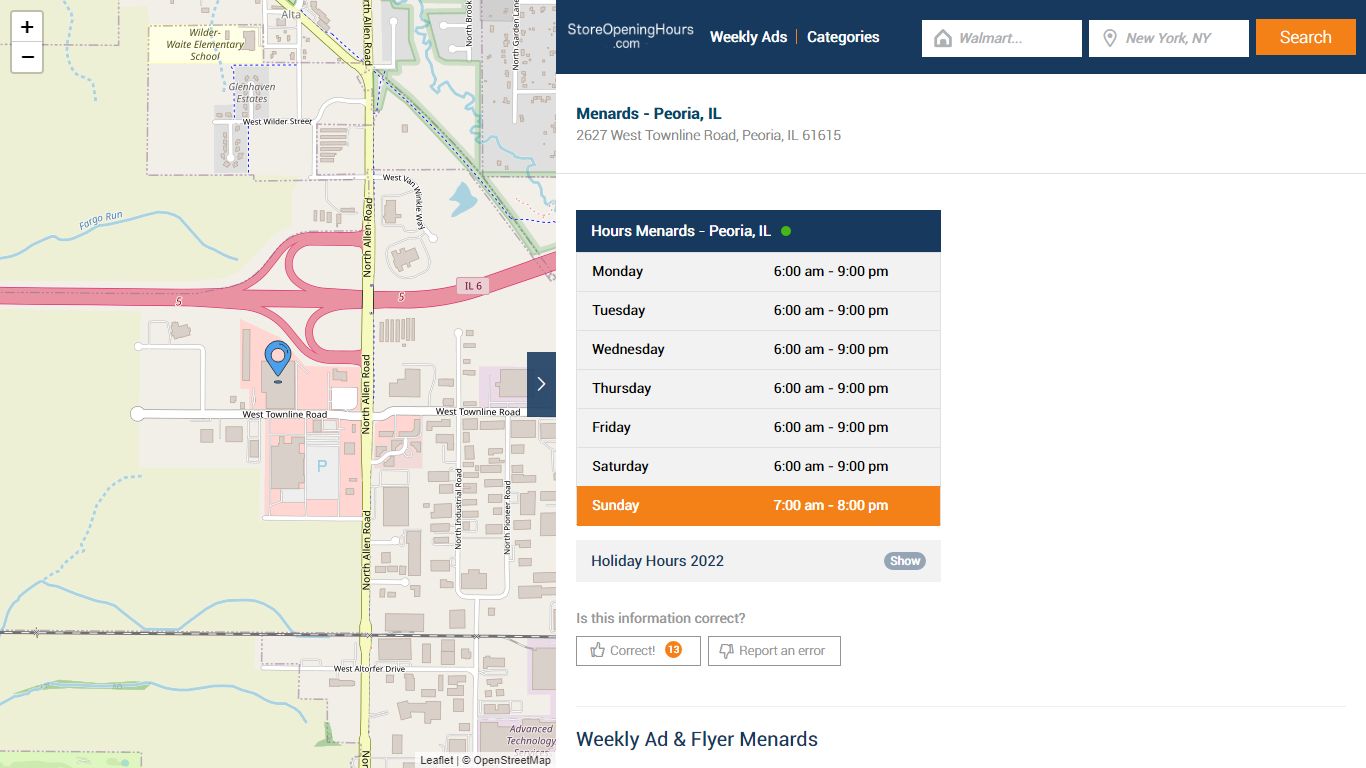
Task: Collapse the map with arrow toggle
Action: (541, 384)
